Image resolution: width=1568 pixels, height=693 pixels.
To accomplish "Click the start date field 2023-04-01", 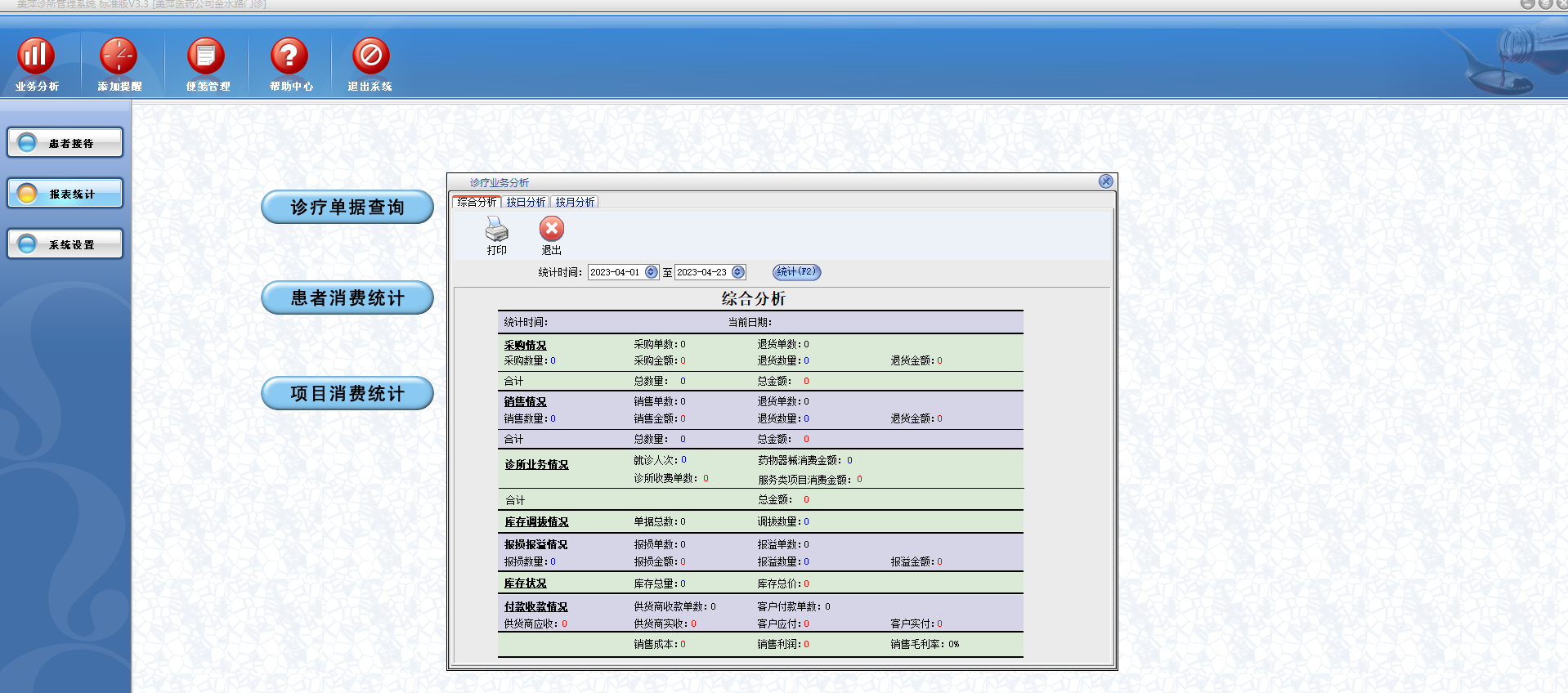I will tap(616, 272).
